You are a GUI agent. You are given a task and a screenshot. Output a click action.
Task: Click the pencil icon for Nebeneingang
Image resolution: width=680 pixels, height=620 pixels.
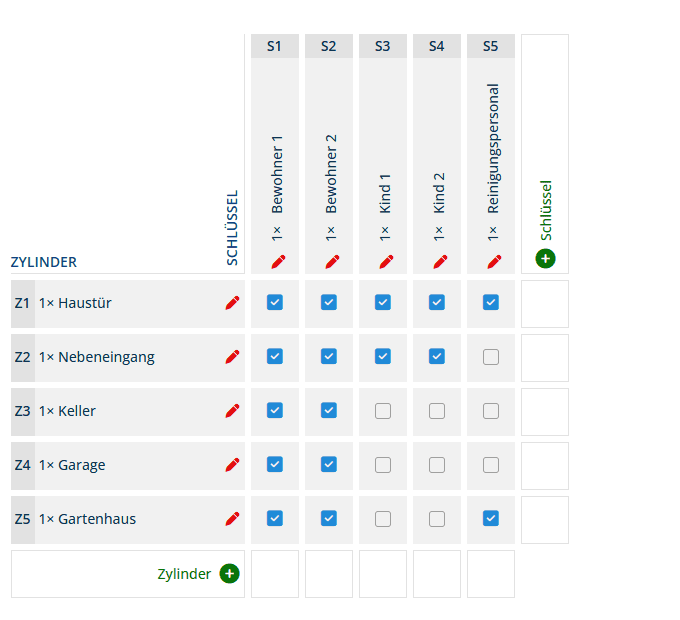point(232,357)
